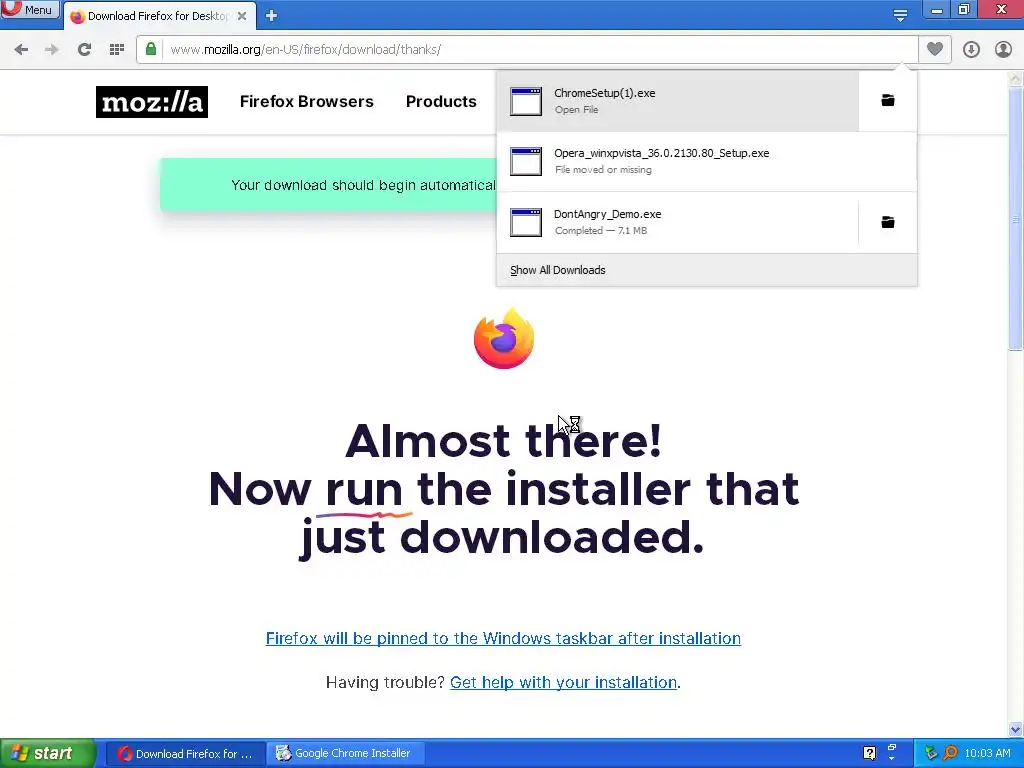Add page to bookmarks heart icon

point(935,49)
